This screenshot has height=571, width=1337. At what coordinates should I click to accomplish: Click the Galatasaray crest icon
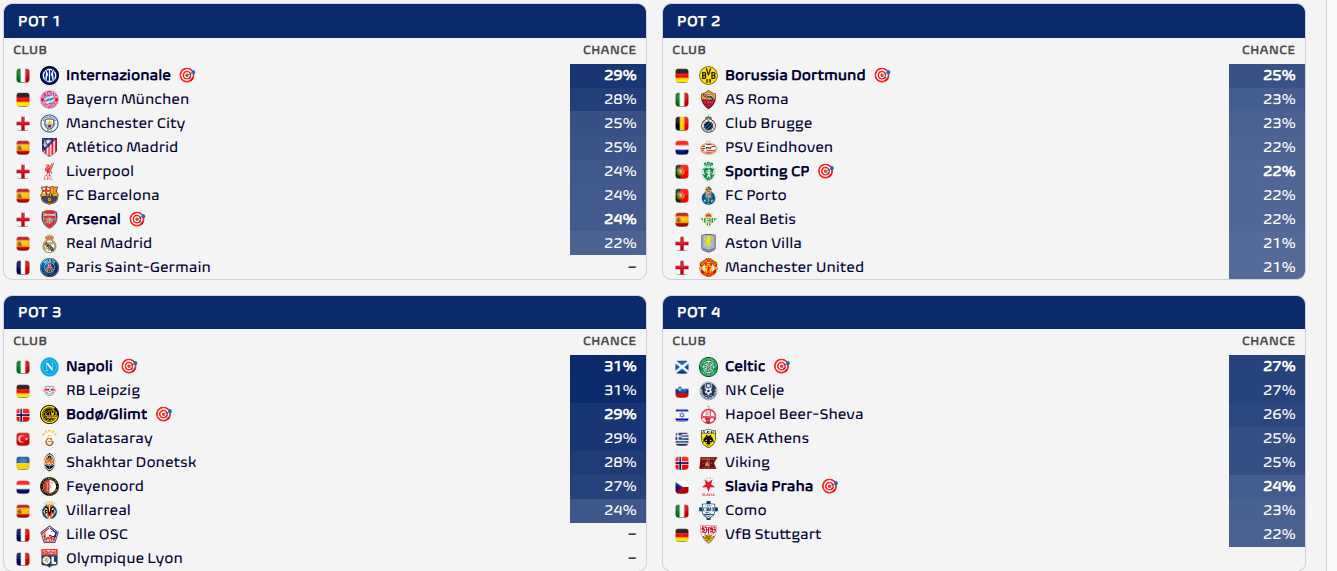click(49, 438)
